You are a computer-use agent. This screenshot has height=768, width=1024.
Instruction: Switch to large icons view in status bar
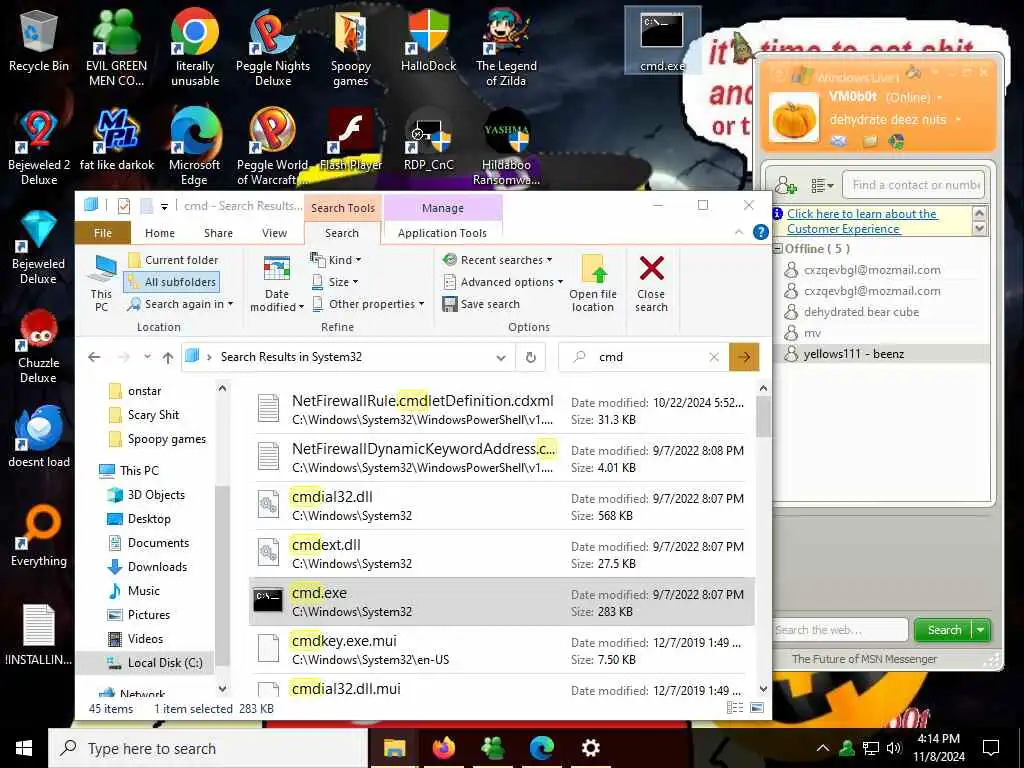757,708
